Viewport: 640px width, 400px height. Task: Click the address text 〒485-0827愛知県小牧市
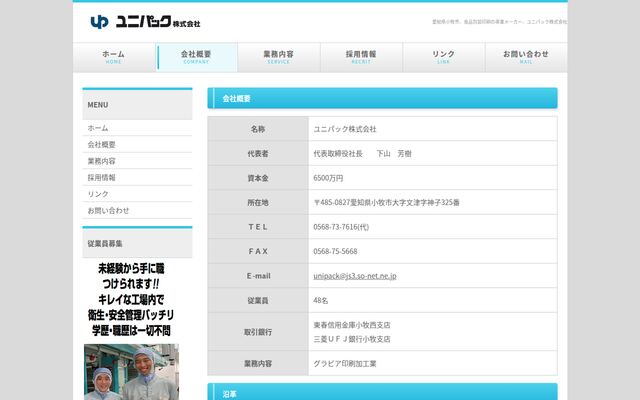click(x=387, y=202)
